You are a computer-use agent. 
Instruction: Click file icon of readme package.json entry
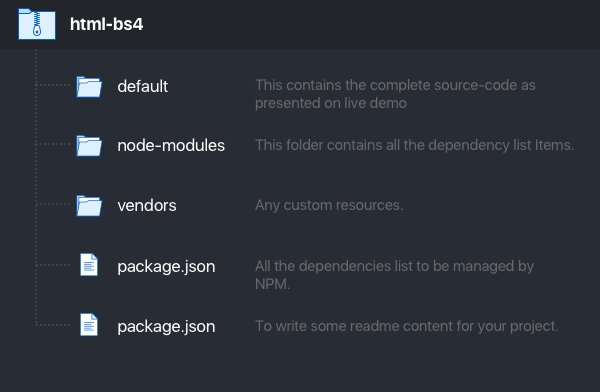(89, 325)
